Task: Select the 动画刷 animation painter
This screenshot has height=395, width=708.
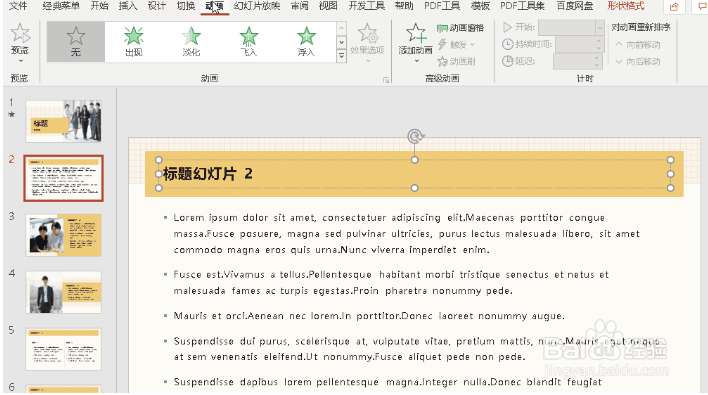Action: point(456,61)
